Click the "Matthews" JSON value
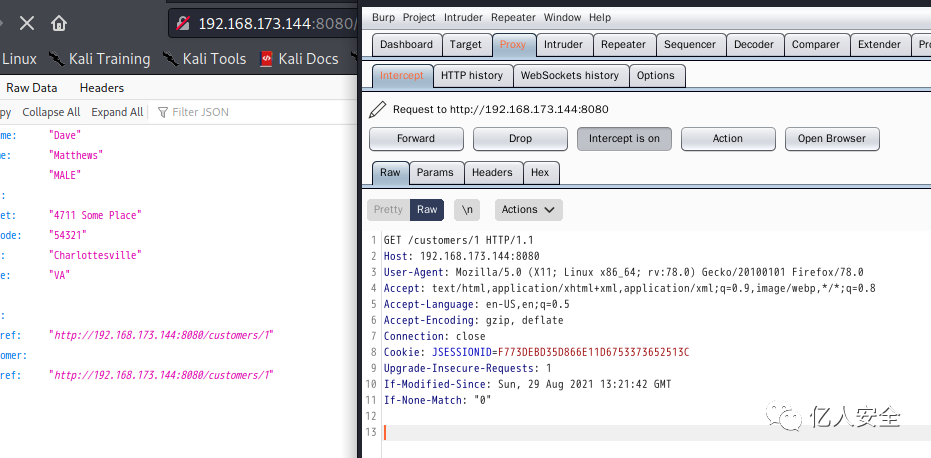Screen dimensions: 931x458 (x=76, y=156)
